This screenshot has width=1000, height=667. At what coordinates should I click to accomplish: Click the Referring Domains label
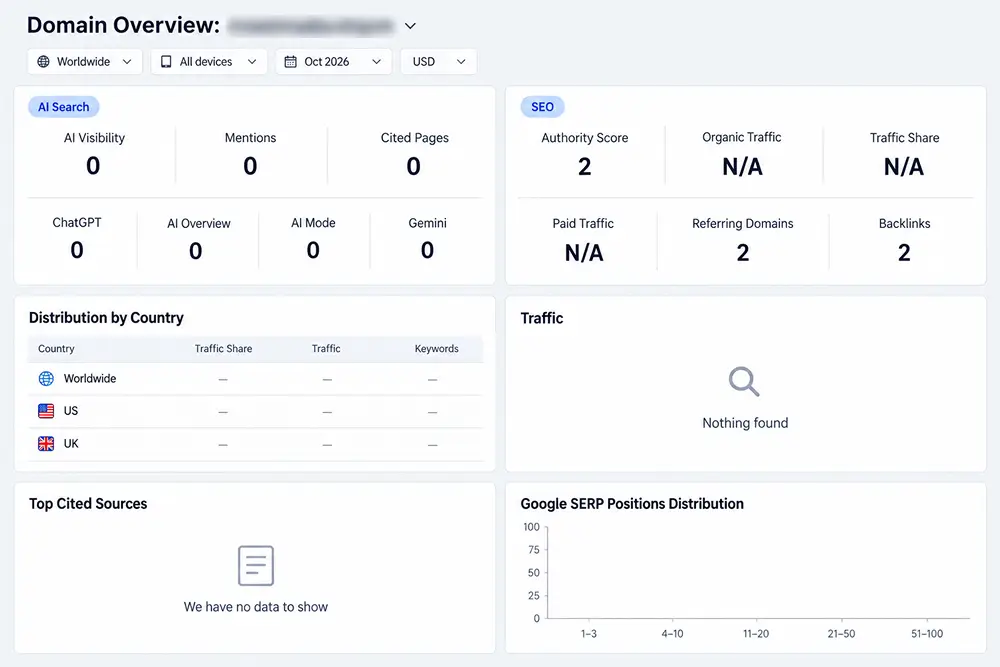743,224
